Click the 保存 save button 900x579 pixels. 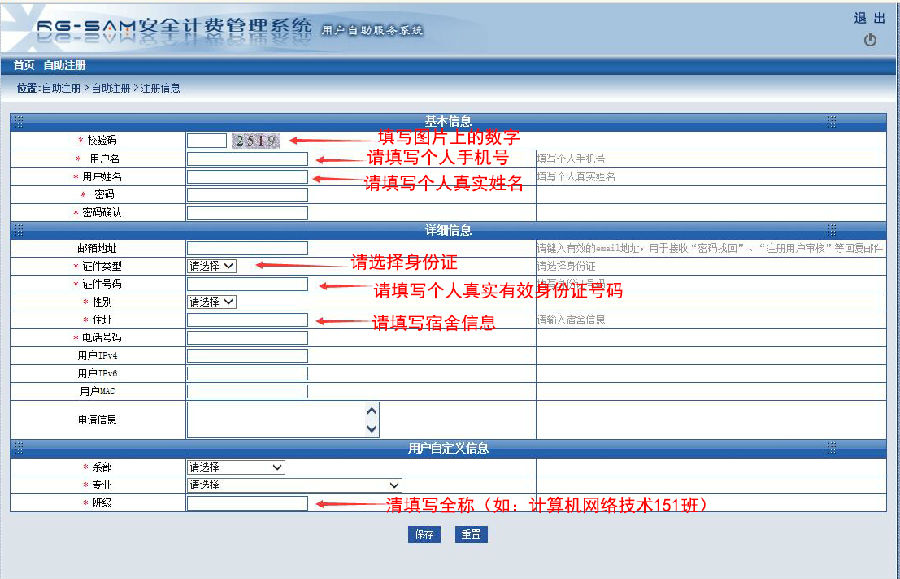point(424,535)
